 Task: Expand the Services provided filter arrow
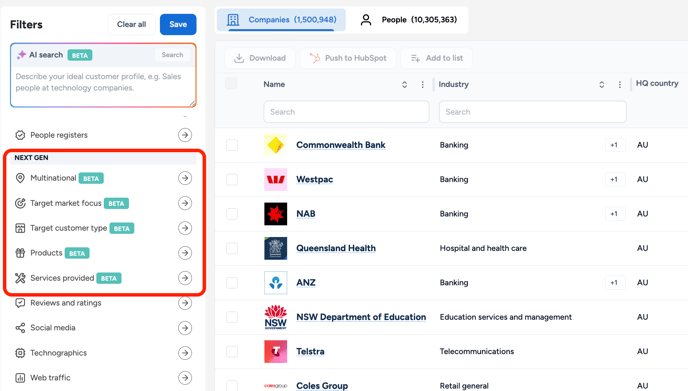(185, 278)
